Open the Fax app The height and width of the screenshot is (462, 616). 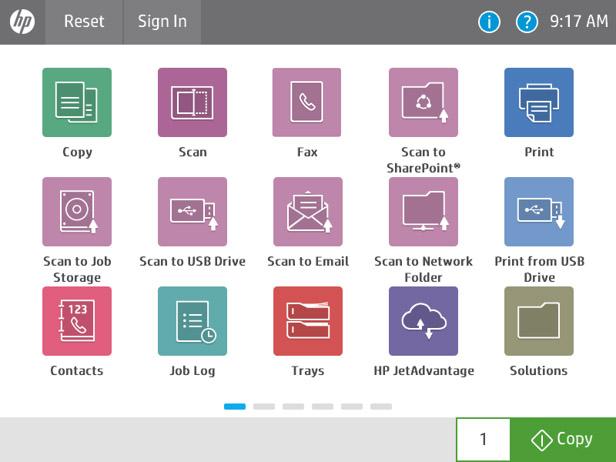tap(307, 103)
